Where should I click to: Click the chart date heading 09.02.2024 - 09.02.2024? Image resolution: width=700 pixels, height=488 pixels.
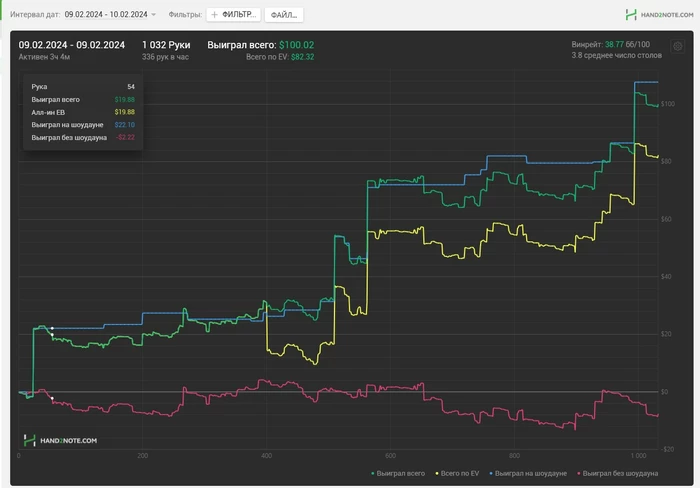coord(71,45)
